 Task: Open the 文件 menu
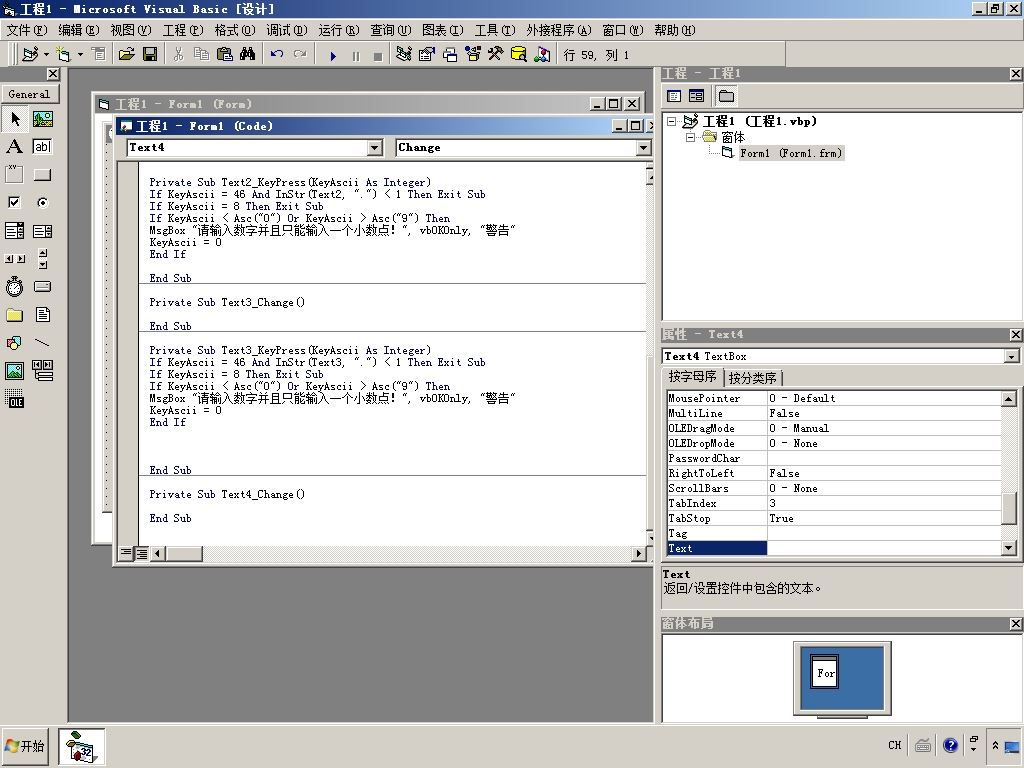pyautogui.click(x=27, y=30)
